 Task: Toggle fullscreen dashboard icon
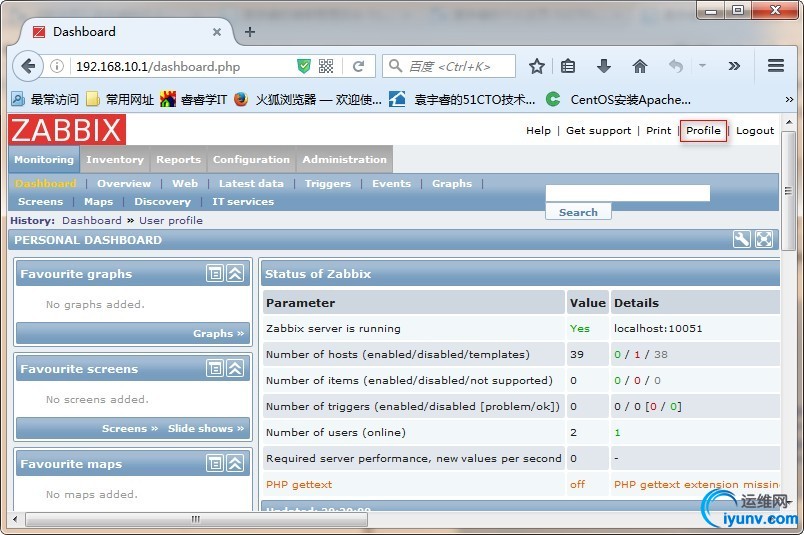[763, 239]
